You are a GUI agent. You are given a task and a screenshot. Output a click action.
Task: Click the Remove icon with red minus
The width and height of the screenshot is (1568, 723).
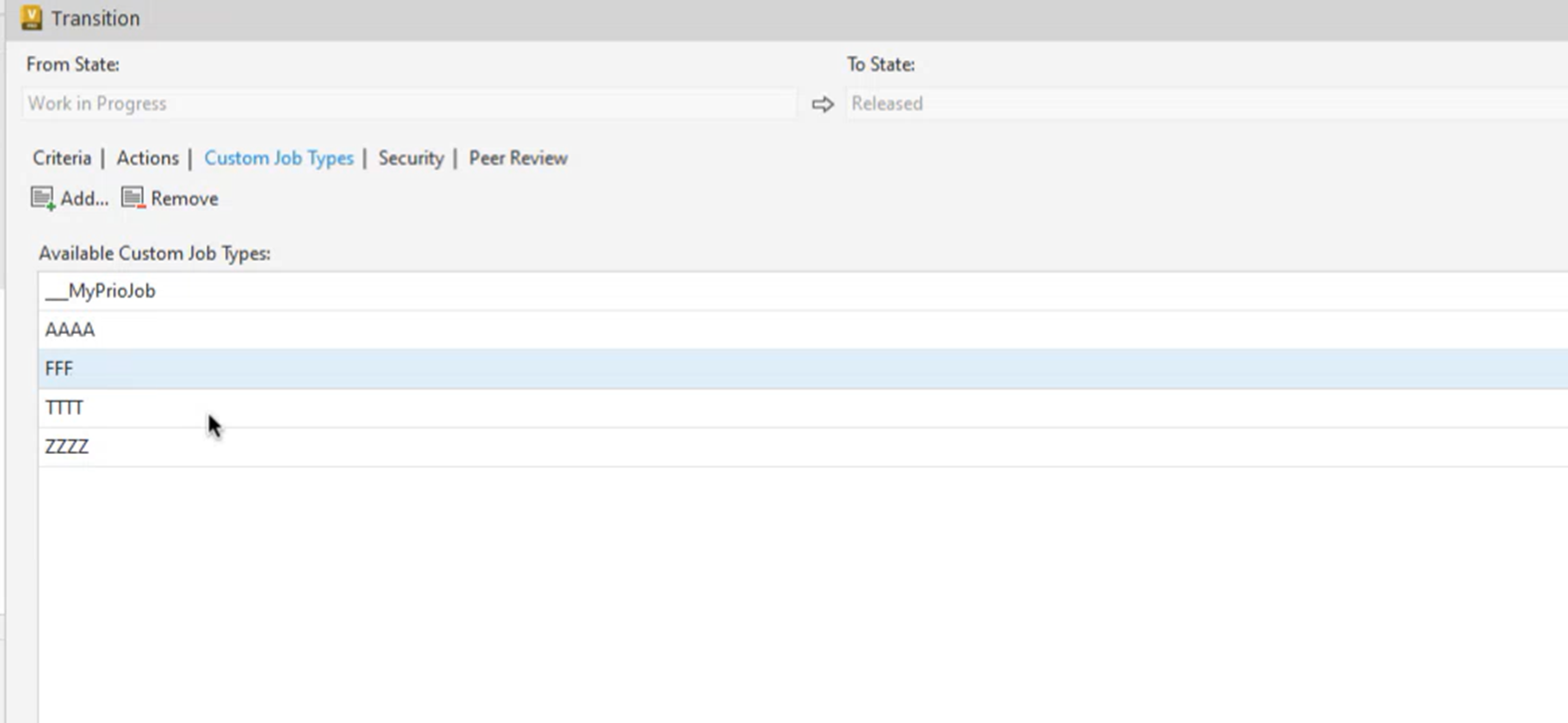pos(133,199)
